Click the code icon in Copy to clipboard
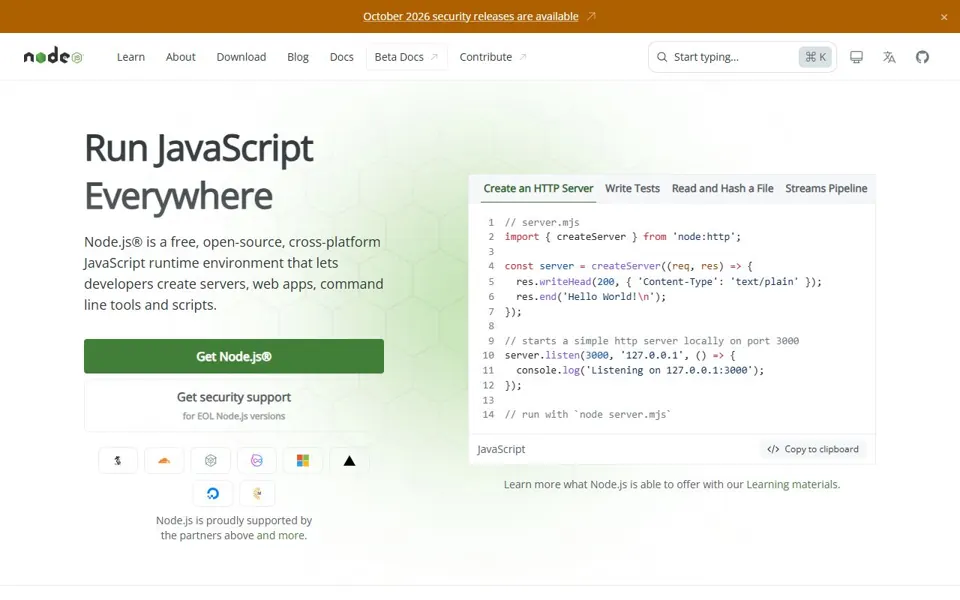Screen dimensions: 960x600 pos(773,449)
